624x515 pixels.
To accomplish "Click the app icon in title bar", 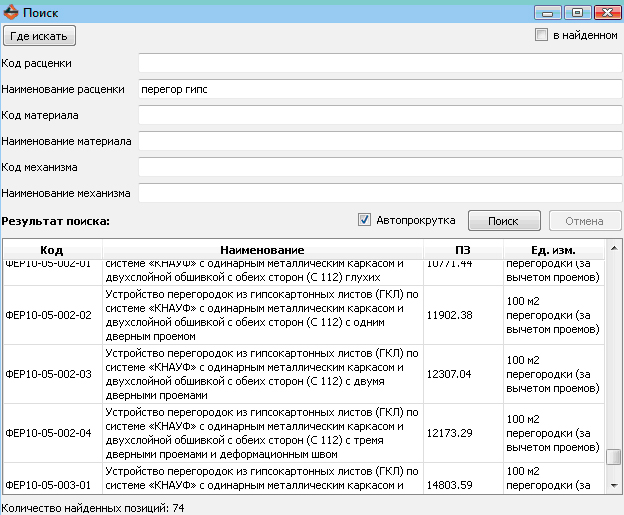I will point(10,13).
